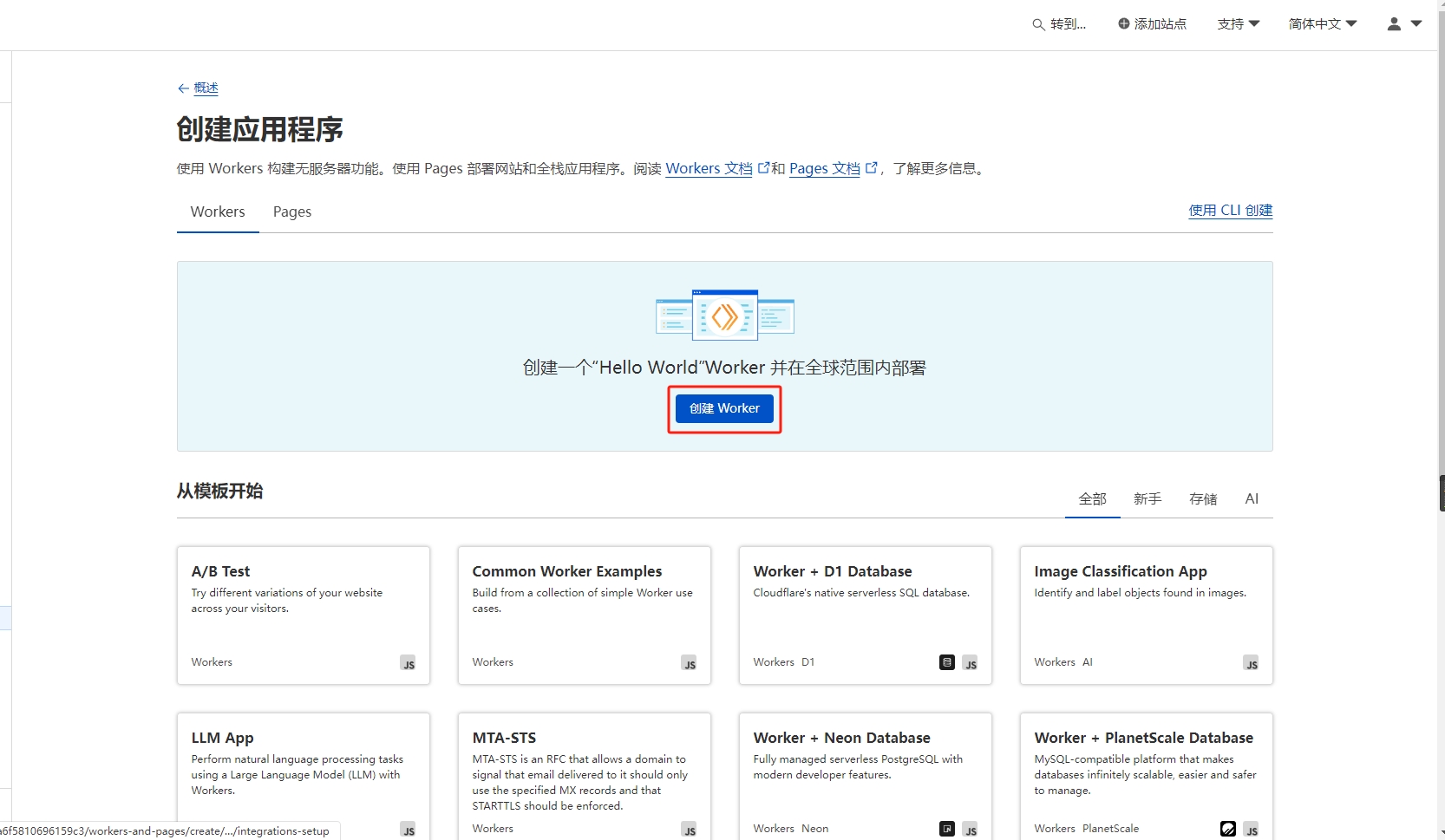Click the JS badge on LLM App card
This screenshot has height=840, width=1445.
point(408,830)
